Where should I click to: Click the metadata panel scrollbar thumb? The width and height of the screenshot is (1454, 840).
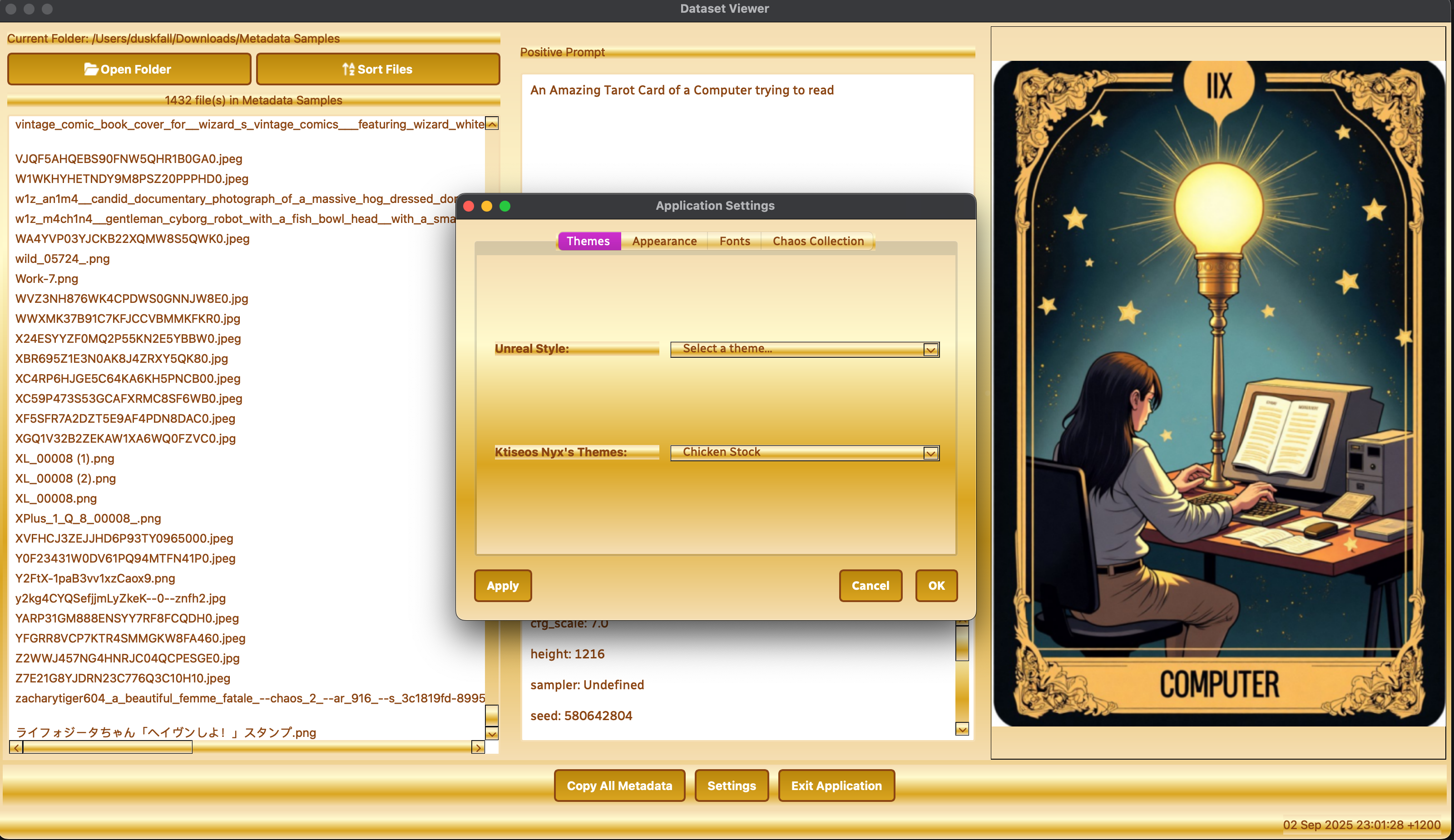962,643
